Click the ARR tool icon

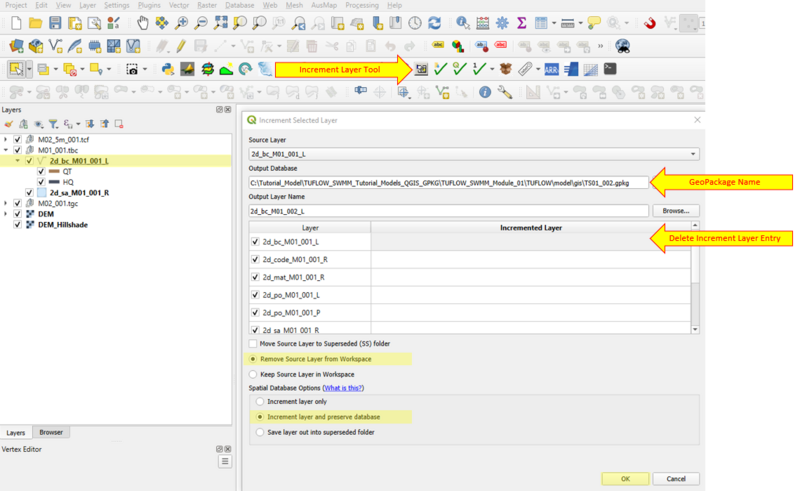551,69
